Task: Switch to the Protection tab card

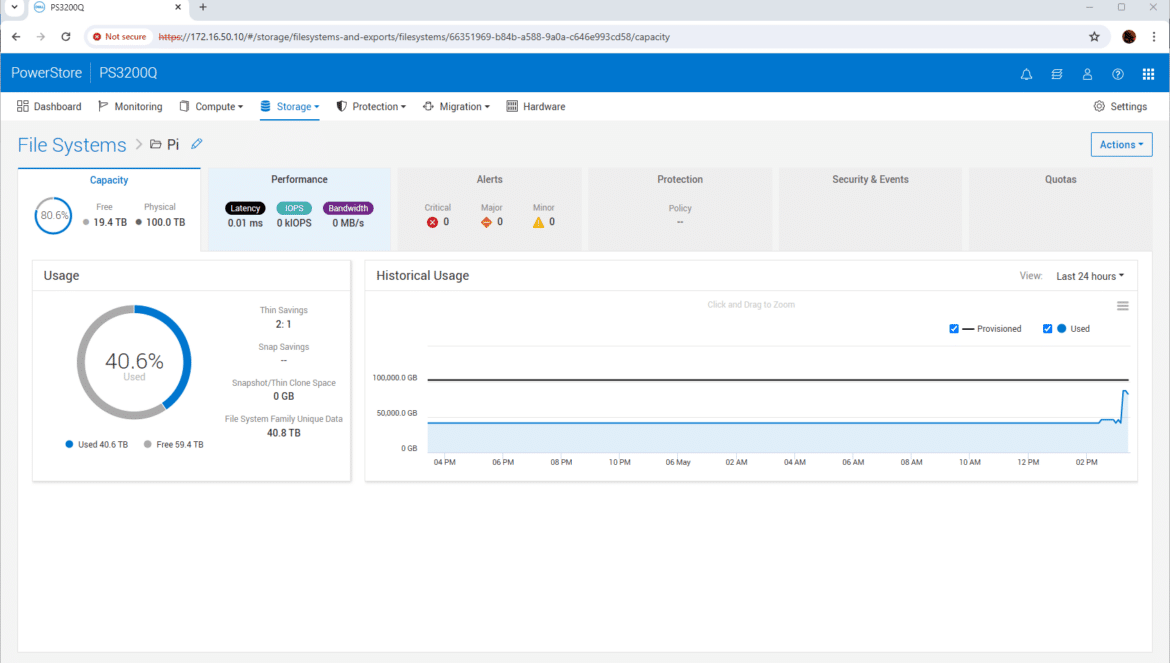Action: point(680,210)
